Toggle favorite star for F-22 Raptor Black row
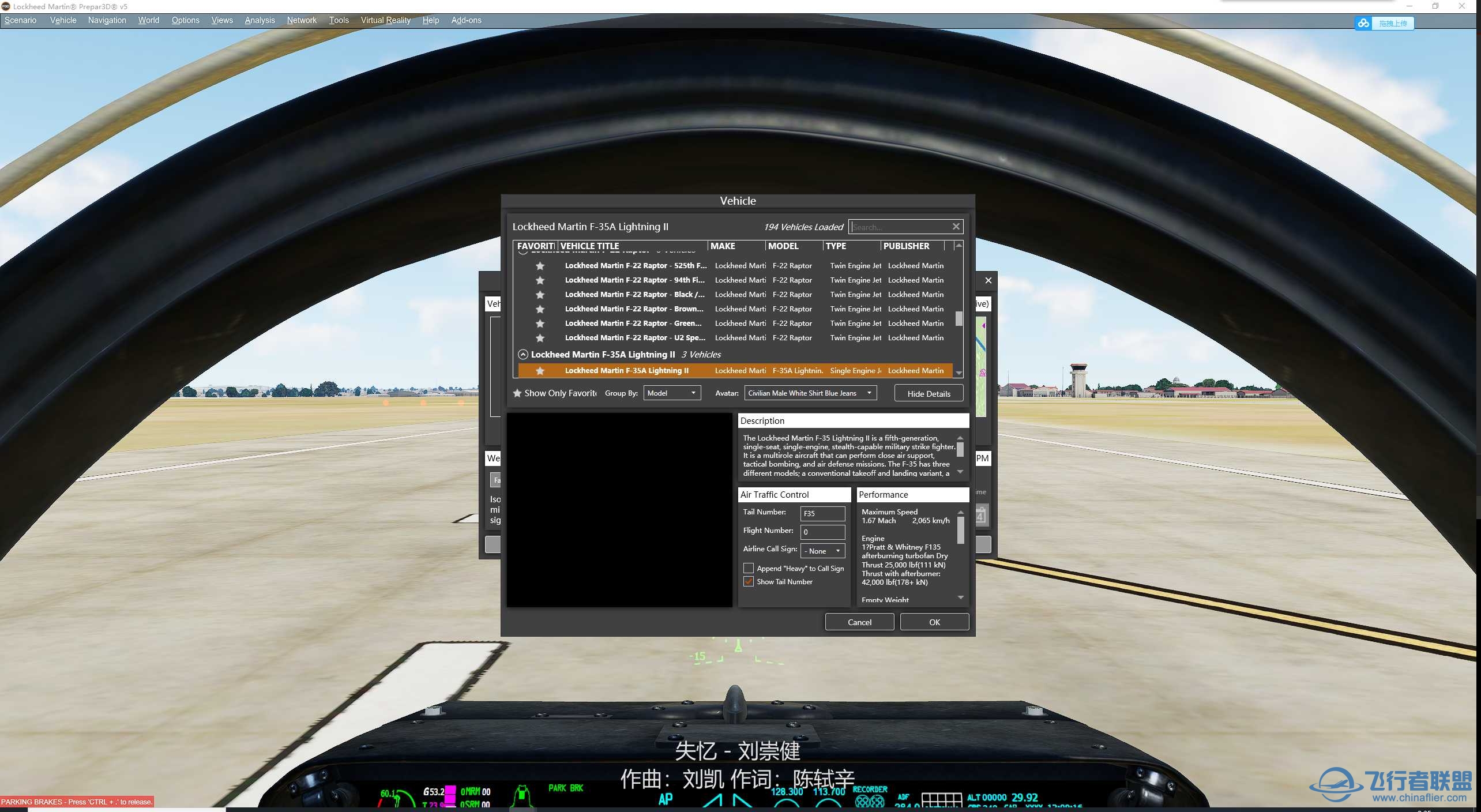 click(x=540, y=295)
